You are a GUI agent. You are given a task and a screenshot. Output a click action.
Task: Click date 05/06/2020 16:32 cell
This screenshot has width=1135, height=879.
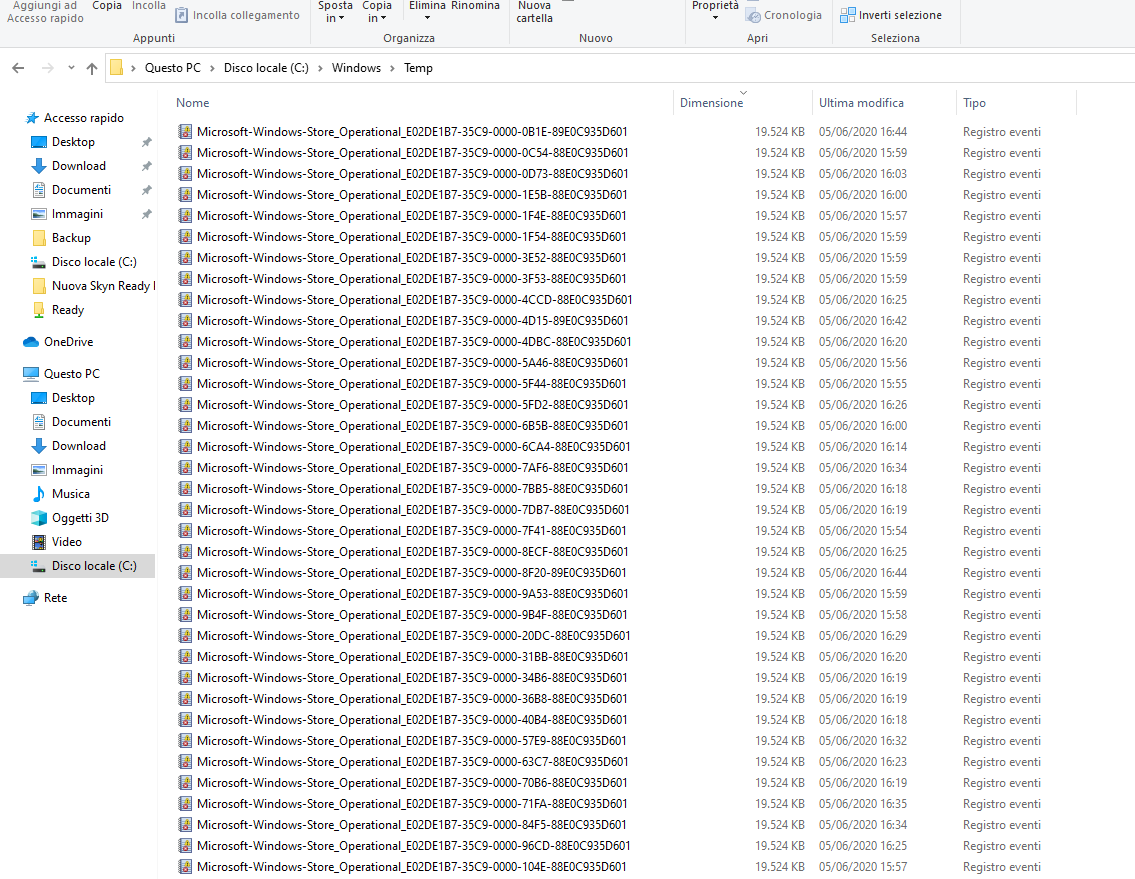coord(863,741)
